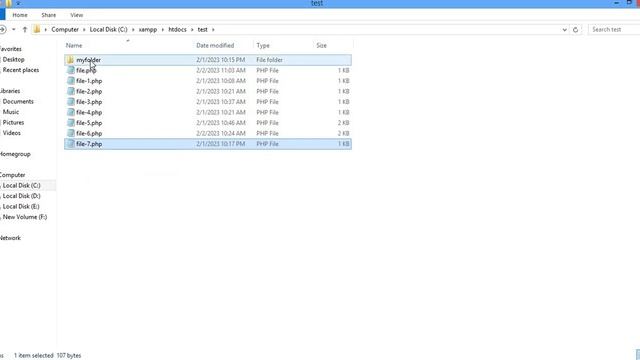The image size is (640, 360).
Task: Sort files by the Name column
Action: click(x=74, y=45)
